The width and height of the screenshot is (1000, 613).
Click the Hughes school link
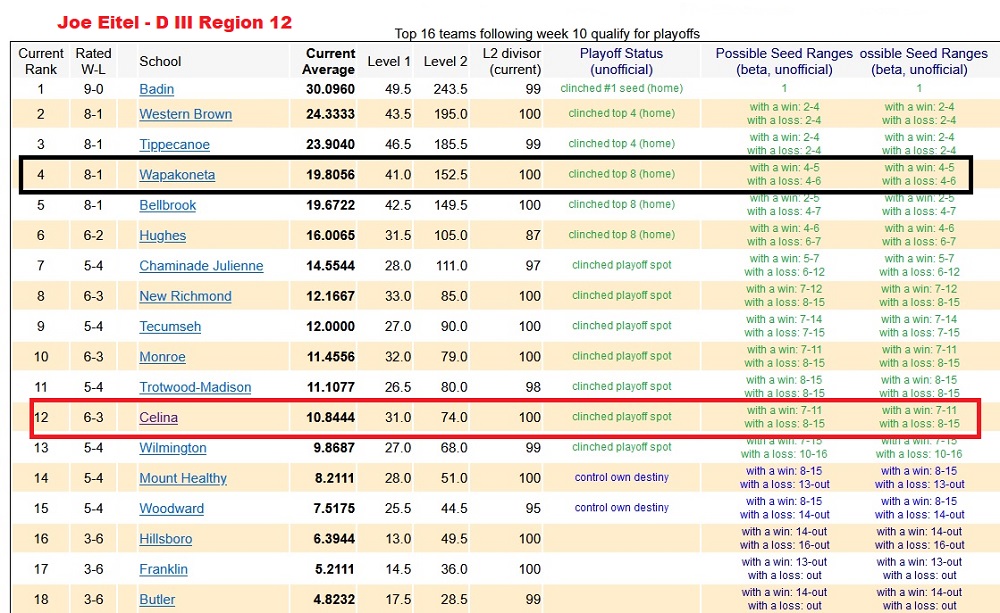(162, 235)
